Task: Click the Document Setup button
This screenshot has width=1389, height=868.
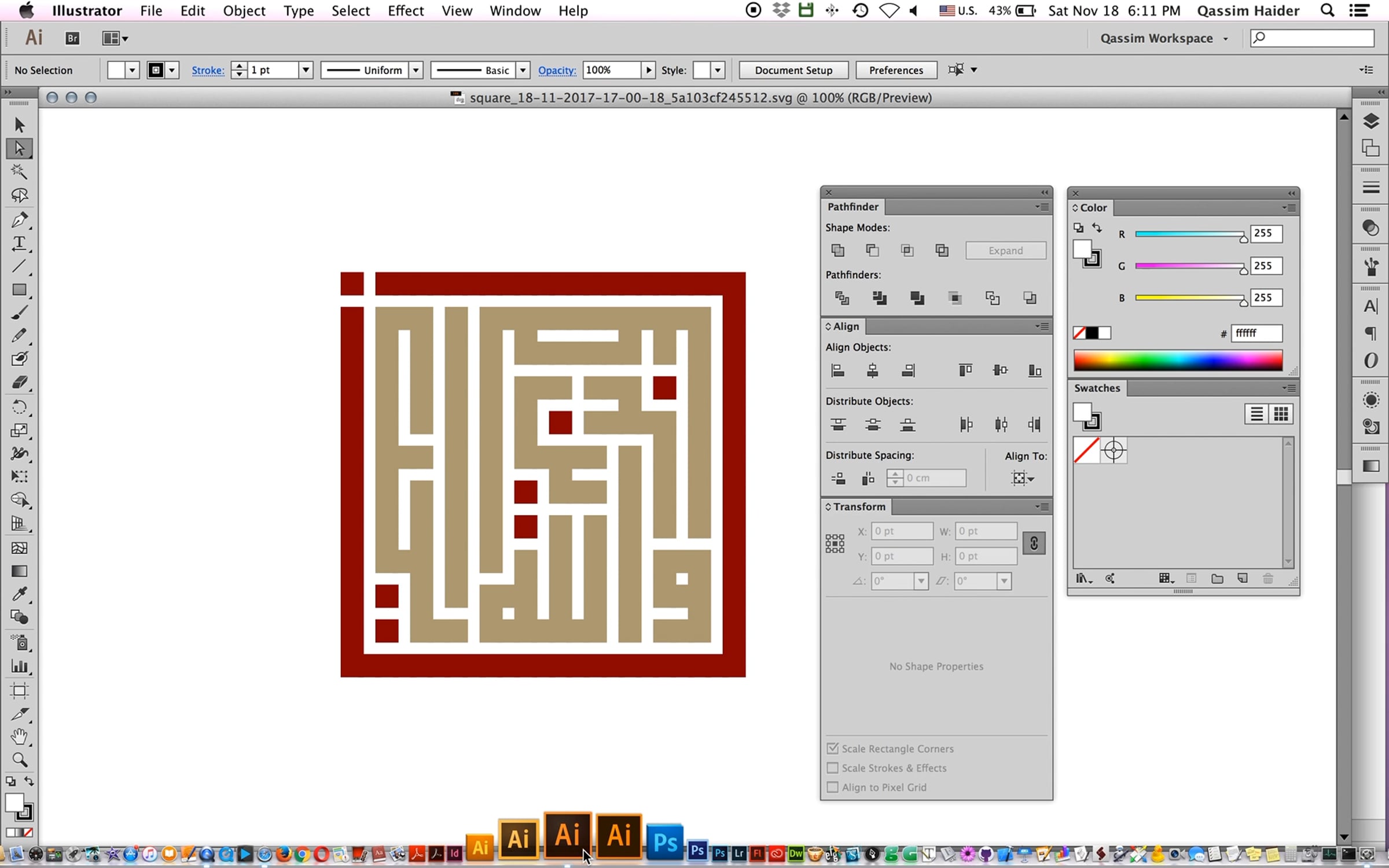Action: pos(793,70)
